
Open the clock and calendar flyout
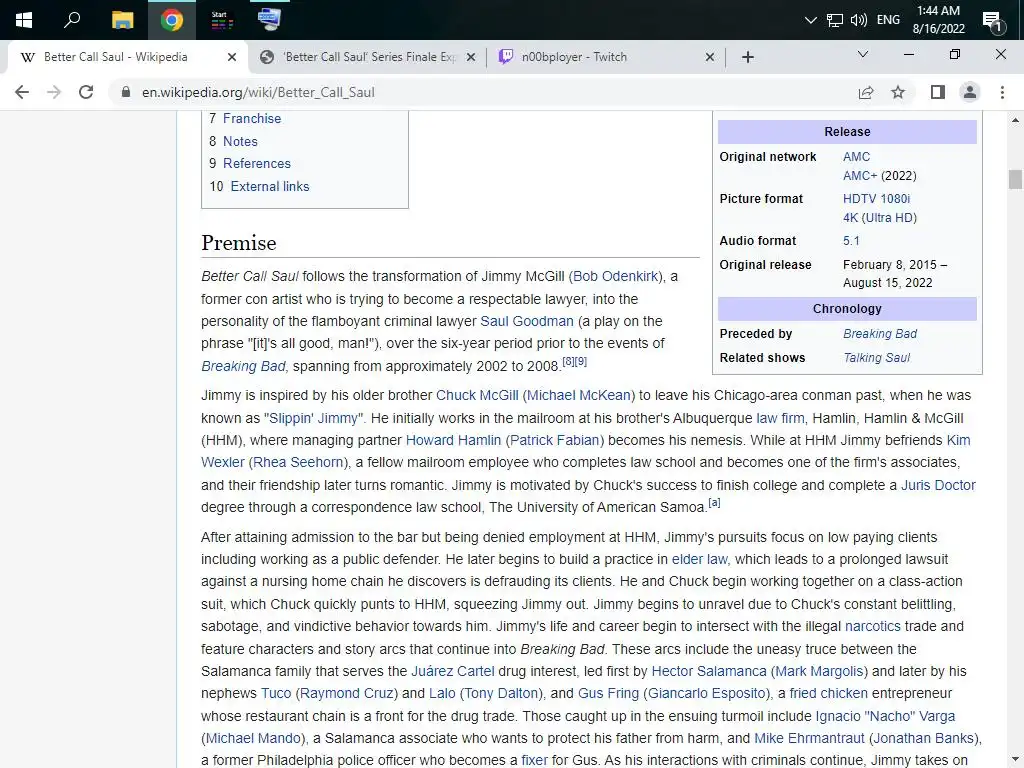pyautogui.click(x=938, y=20)
